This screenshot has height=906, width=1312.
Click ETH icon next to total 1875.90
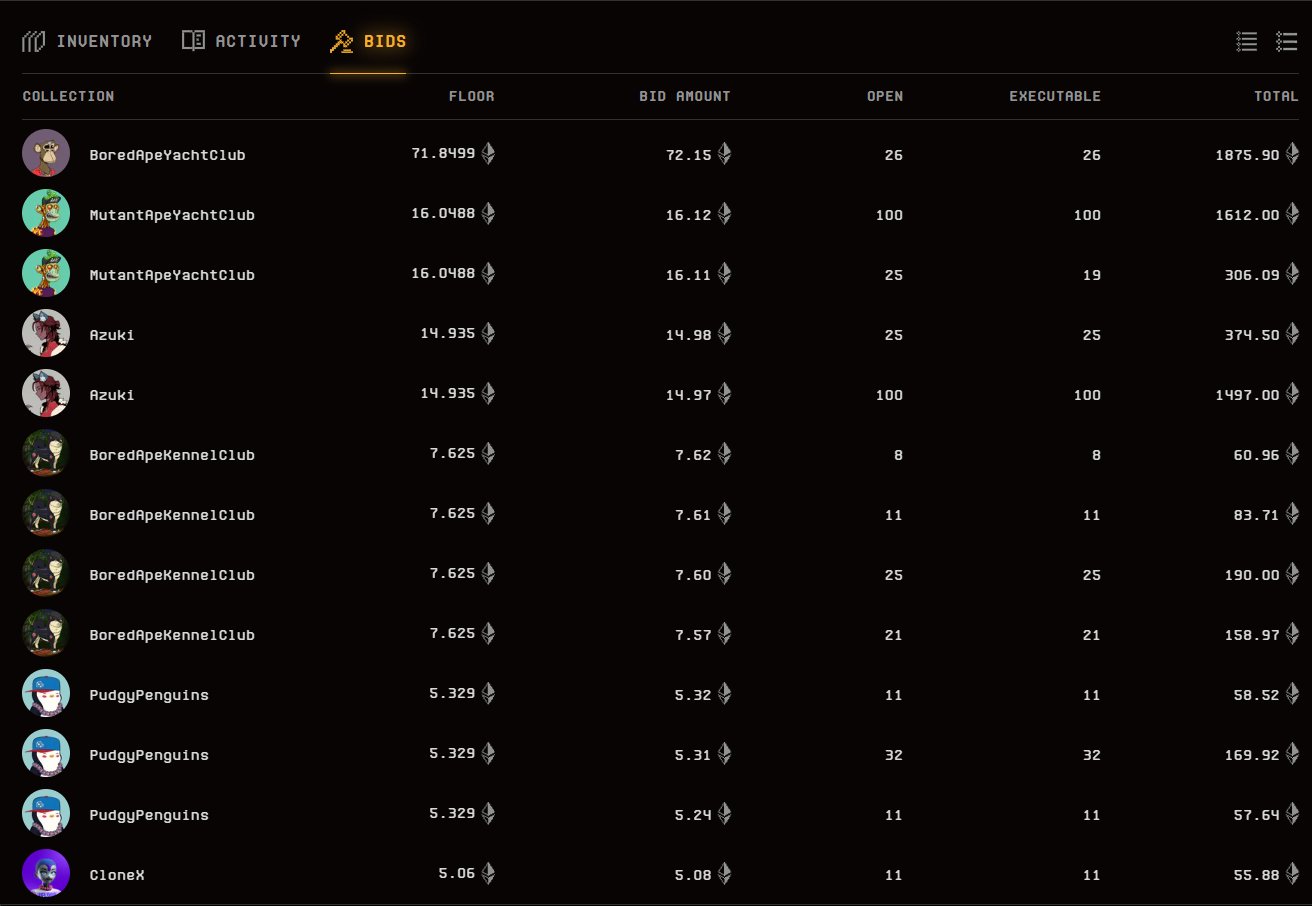(1292, 154)
